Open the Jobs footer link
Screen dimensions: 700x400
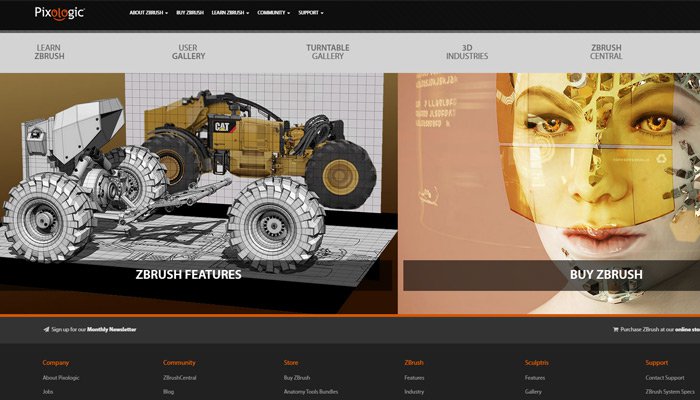pyautogui.click(x=48, y=392)
